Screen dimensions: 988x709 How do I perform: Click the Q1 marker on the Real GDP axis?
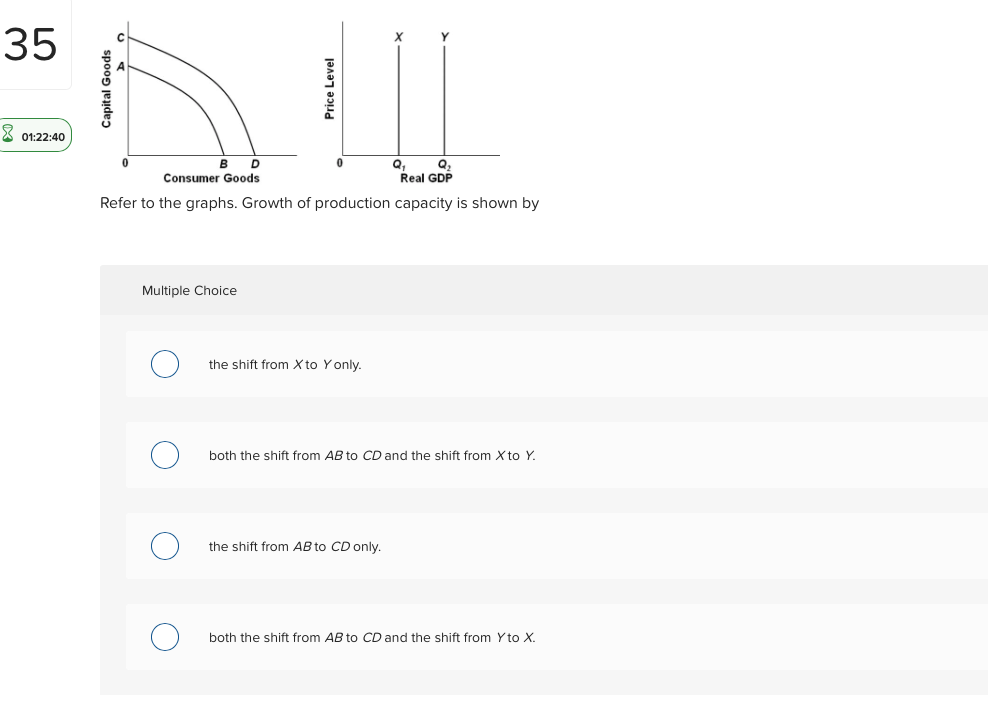pyautogui.click(x=399, y=163)
